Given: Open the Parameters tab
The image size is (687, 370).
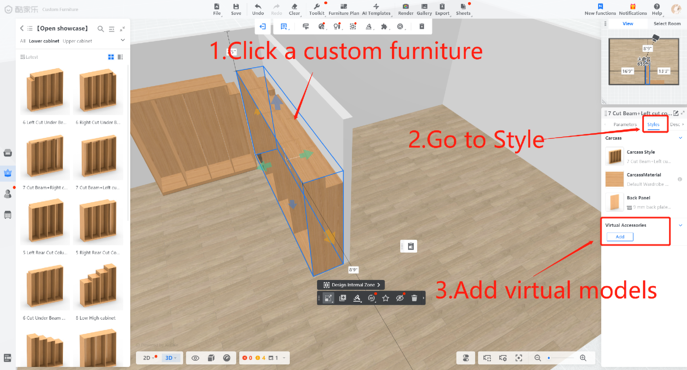Looking at the screenshot, I should 625,125.
